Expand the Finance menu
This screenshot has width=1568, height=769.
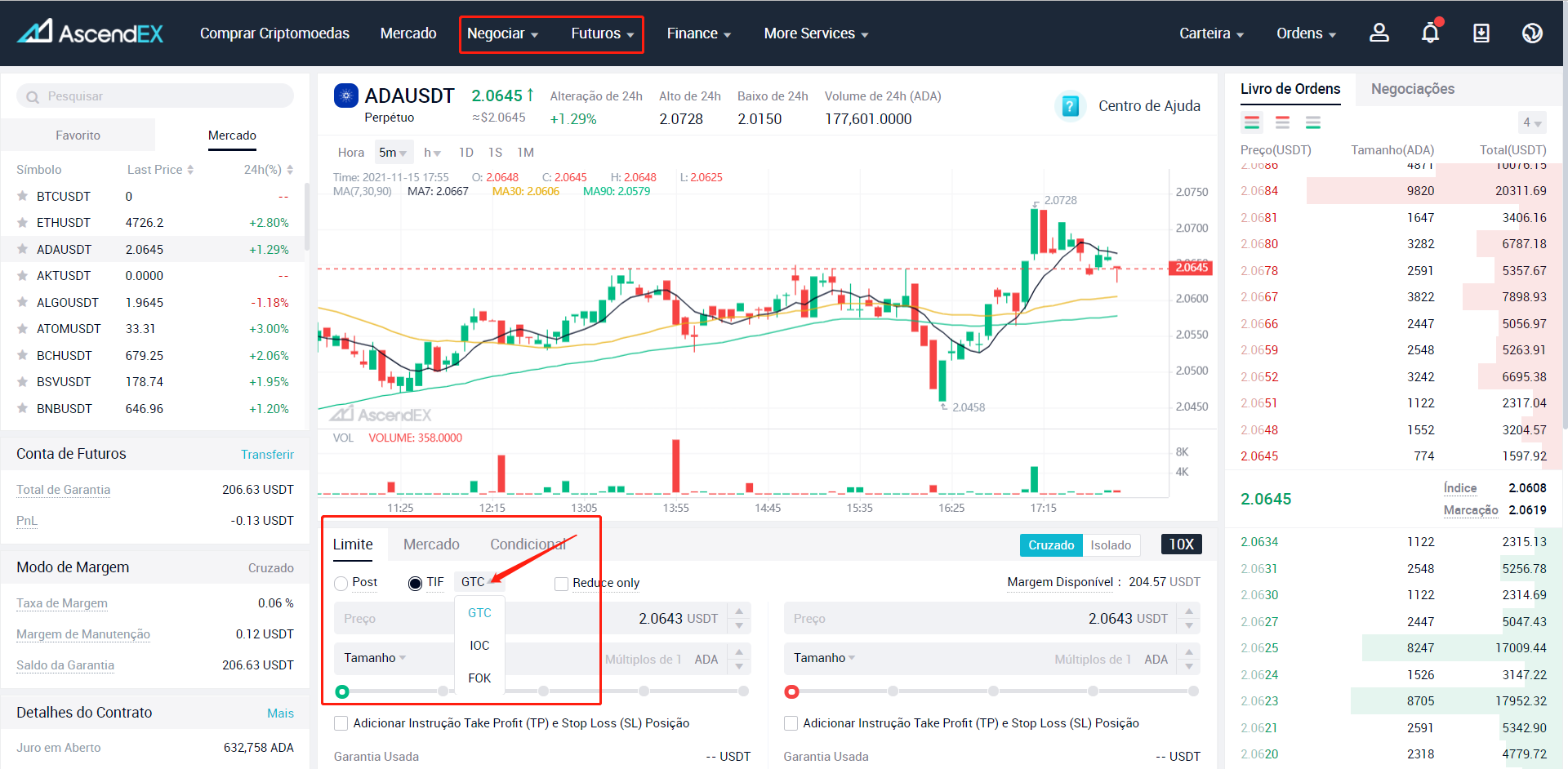click(699, 33)
